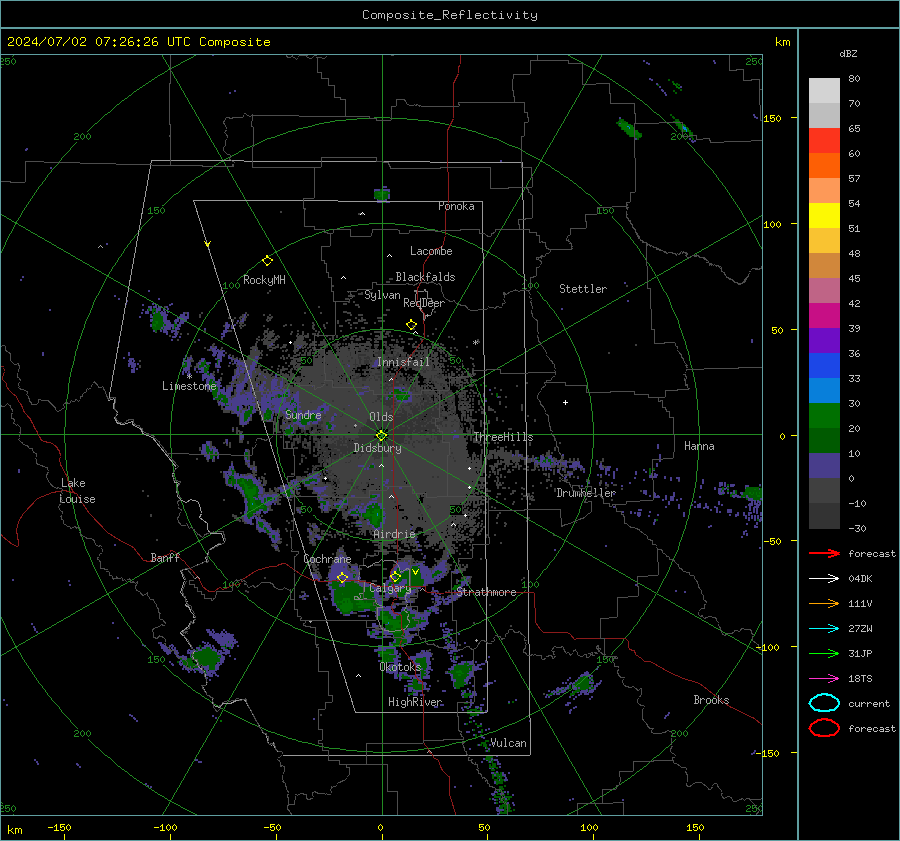Click the Sylvan label
The width and height of the screenshot is (900, 841).
[x=382, y=295]
